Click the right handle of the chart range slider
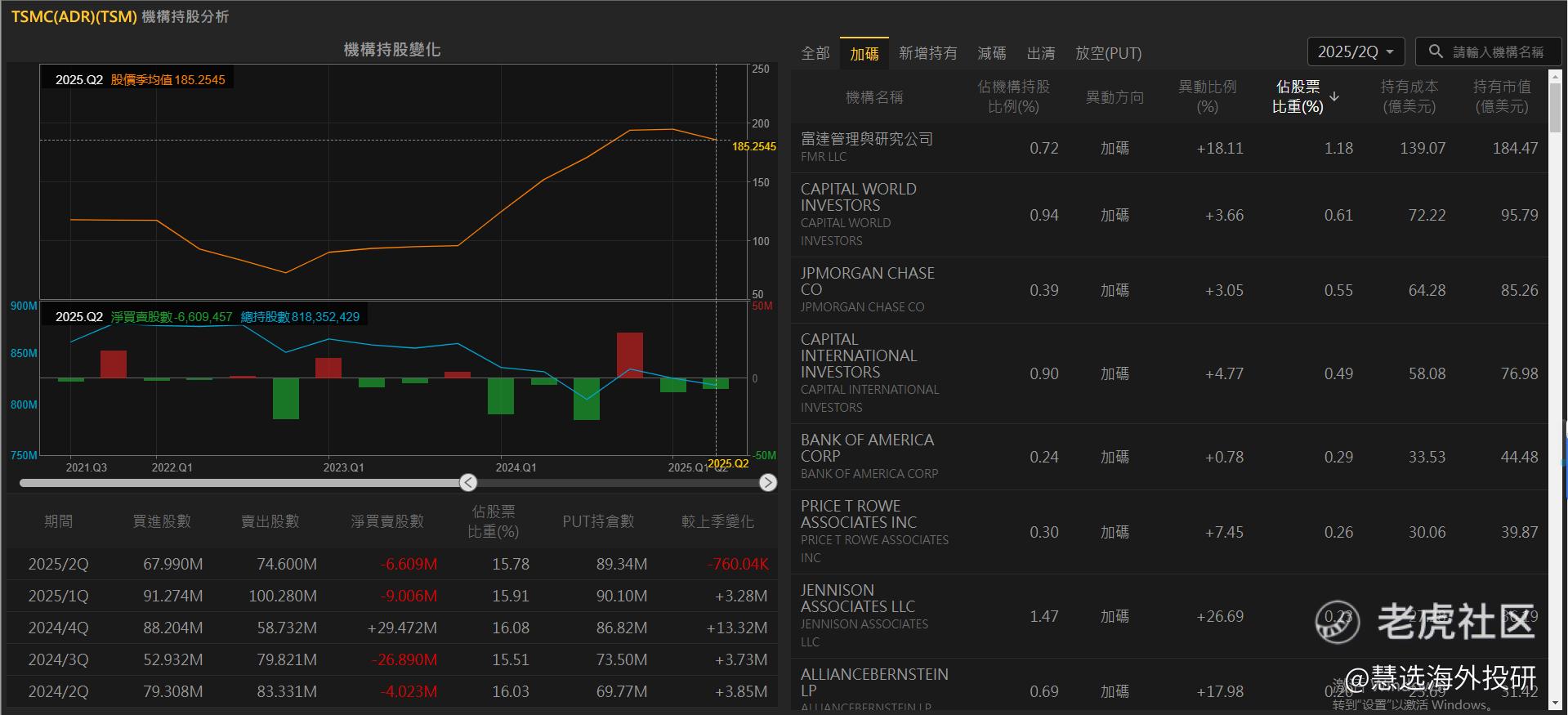The width and height of the screenshot is (1568, 715). [768, 482]
